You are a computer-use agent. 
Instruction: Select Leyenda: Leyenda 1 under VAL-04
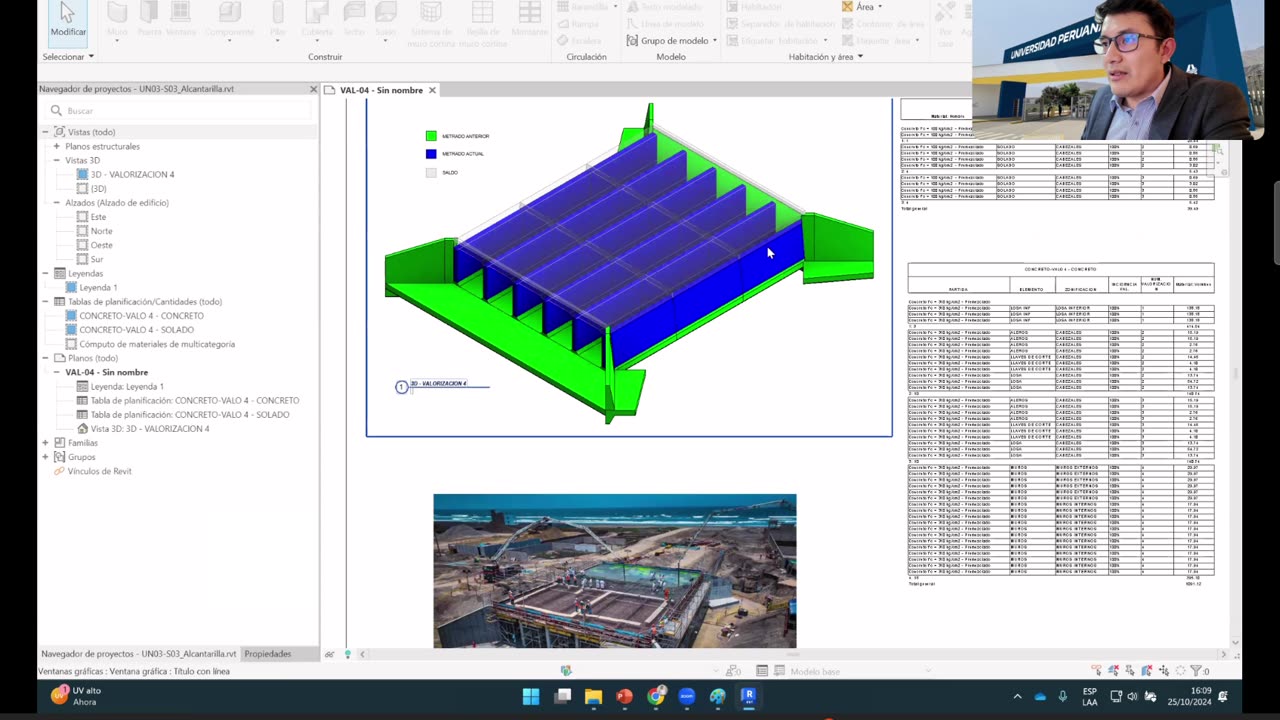[127, 386]
